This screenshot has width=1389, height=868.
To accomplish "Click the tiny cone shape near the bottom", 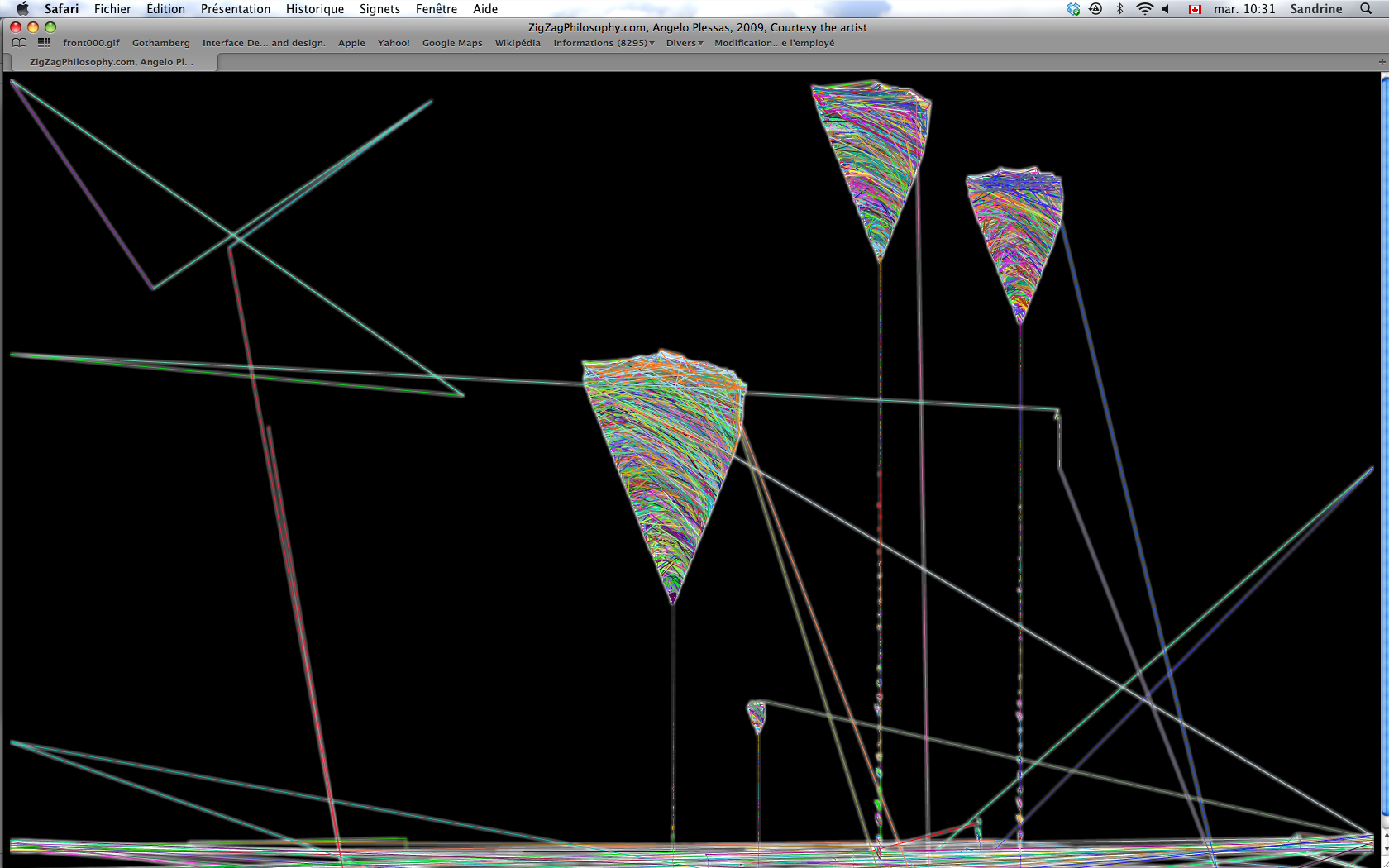I will tap(757, 718).
